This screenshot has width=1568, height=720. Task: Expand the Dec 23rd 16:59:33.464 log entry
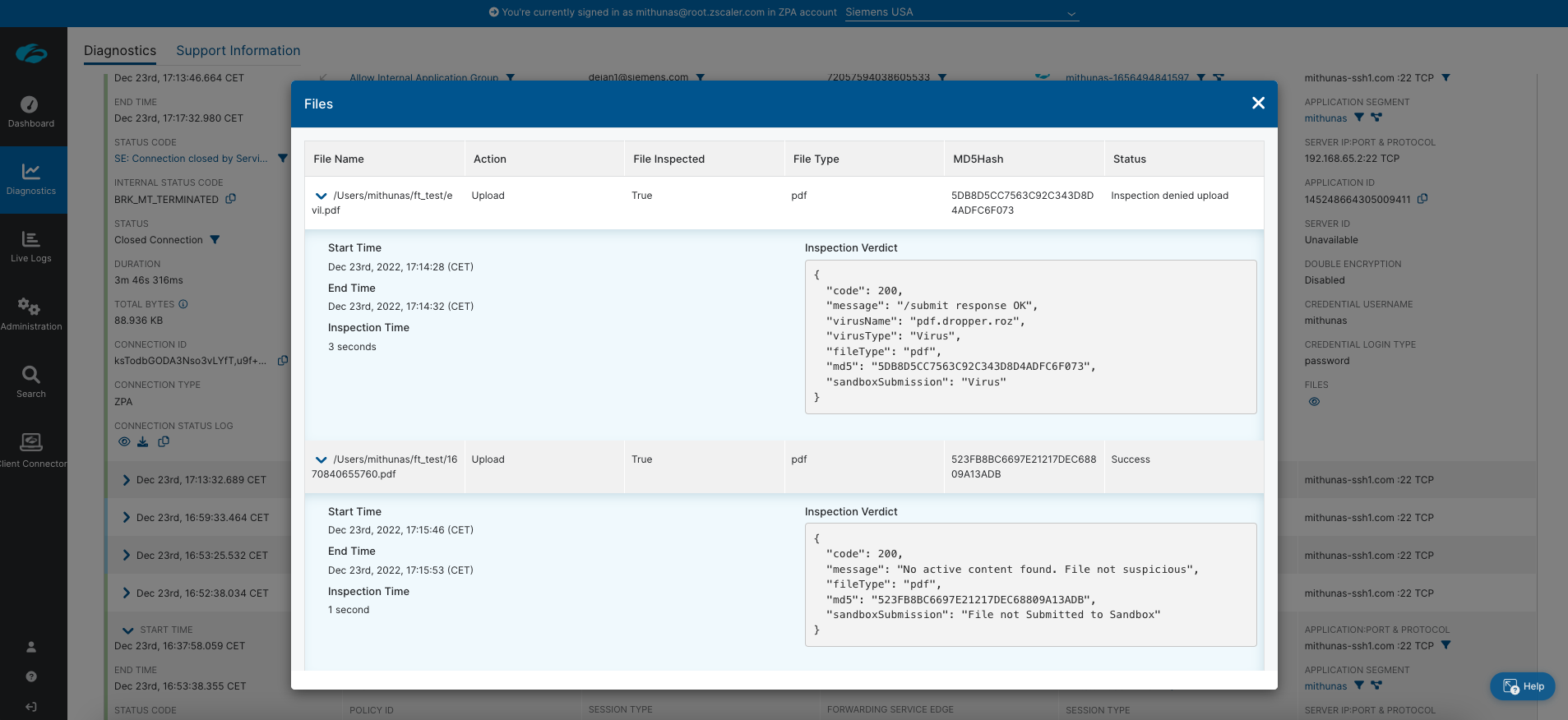[x=127, y=518]
